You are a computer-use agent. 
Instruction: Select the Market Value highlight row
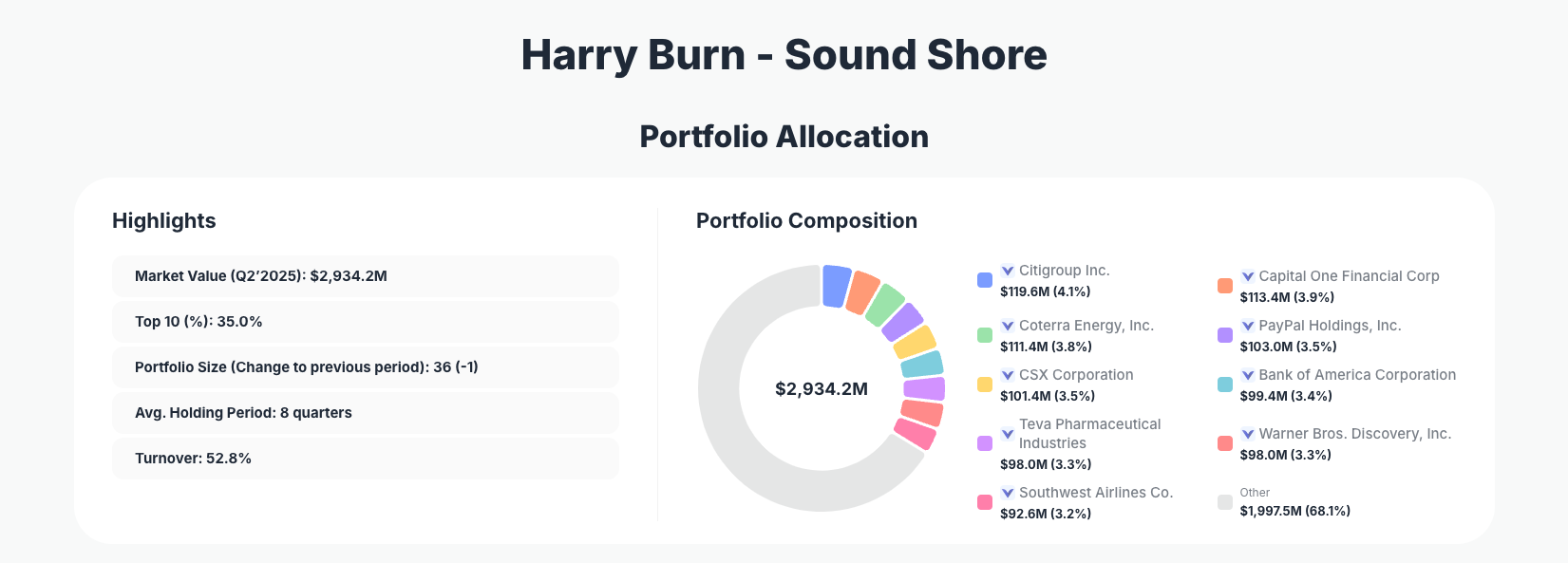(x=366, y=276)
